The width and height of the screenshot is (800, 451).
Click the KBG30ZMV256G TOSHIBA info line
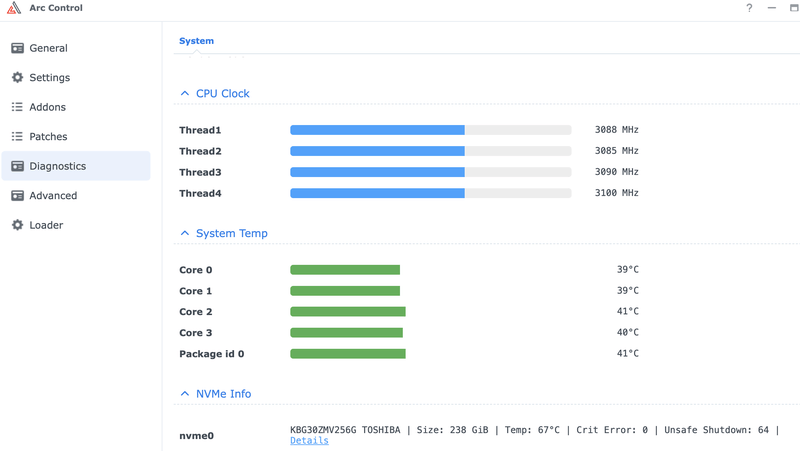(534, 430)
